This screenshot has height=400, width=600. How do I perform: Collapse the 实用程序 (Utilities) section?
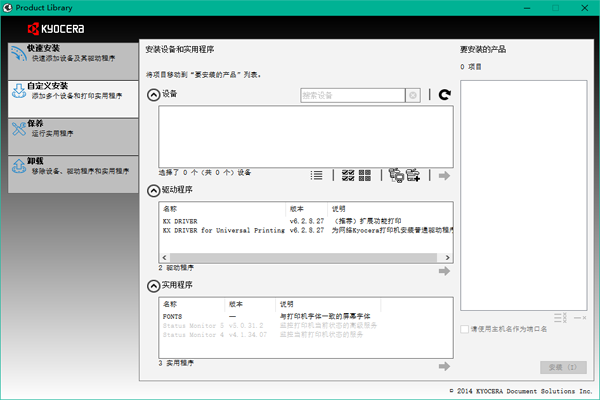pyautogui.click(x=153, y=286)
